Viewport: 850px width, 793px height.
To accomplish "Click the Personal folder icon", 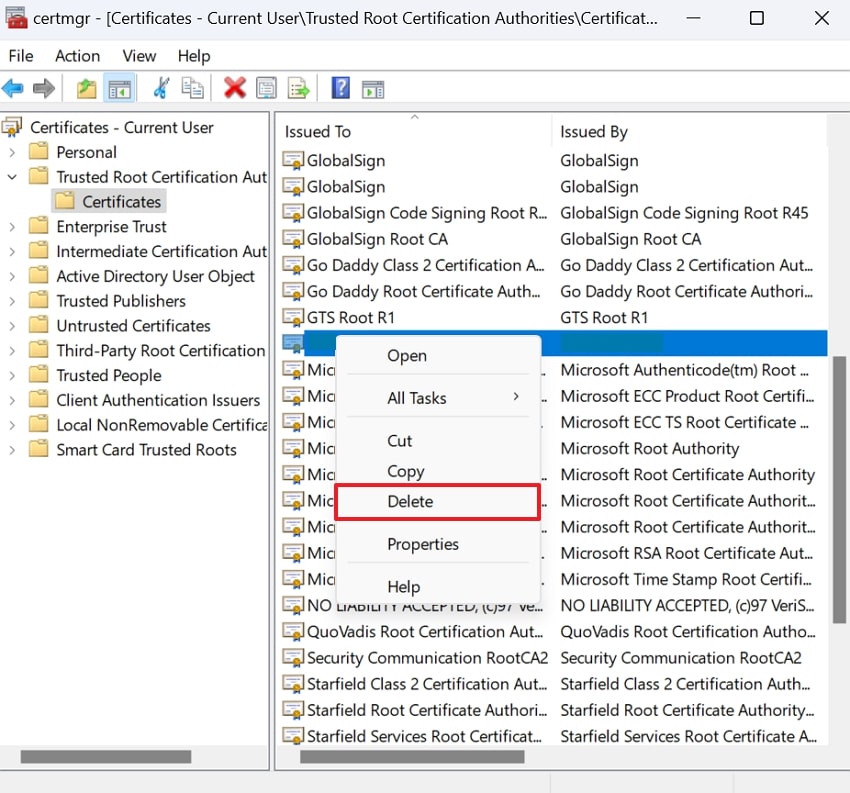I will 38,151.
